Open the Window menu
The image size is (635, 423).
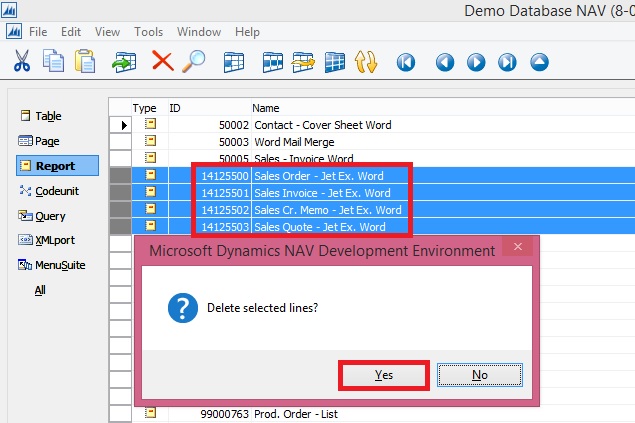(198, 32)
